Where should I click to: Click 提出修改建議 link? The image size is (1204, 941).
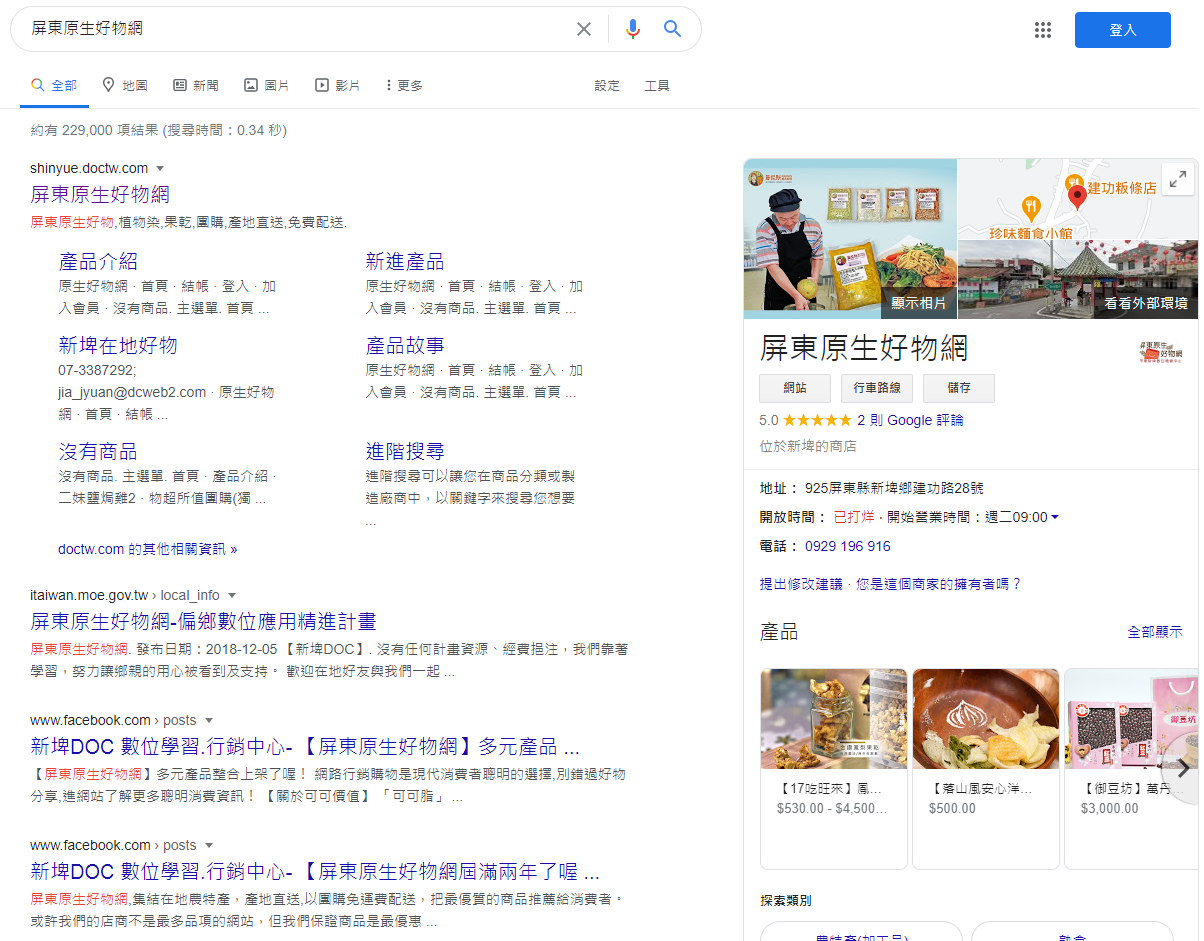(x=801, y=584)
